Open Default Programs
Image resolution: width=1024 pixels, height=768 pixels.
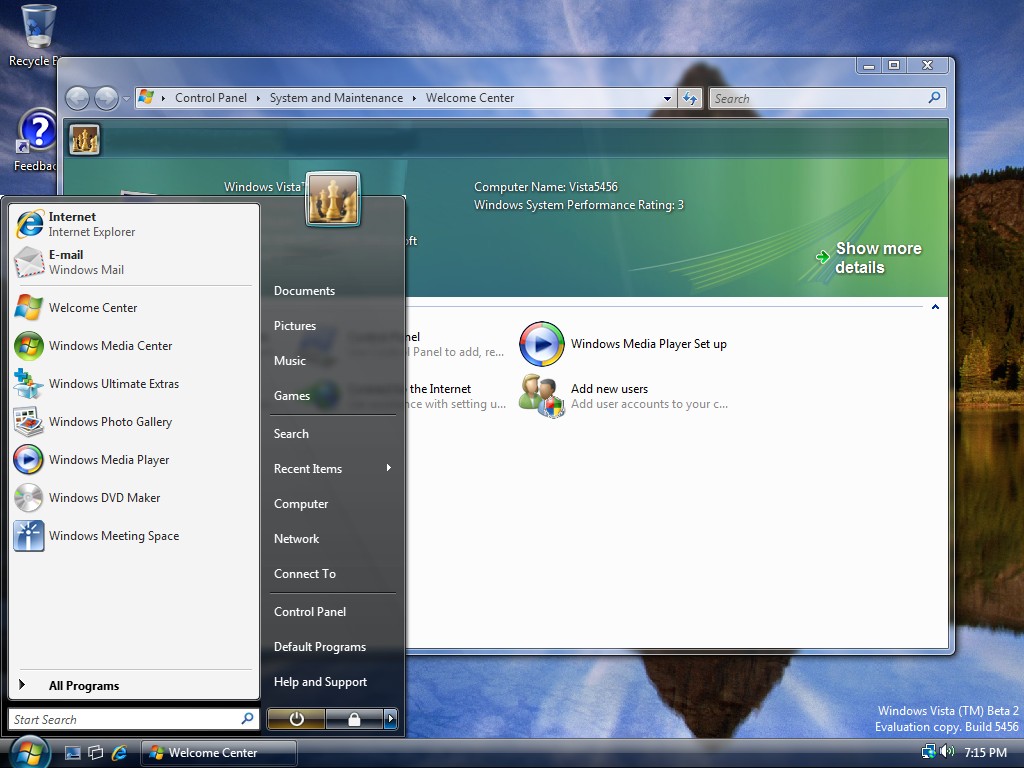333,647
